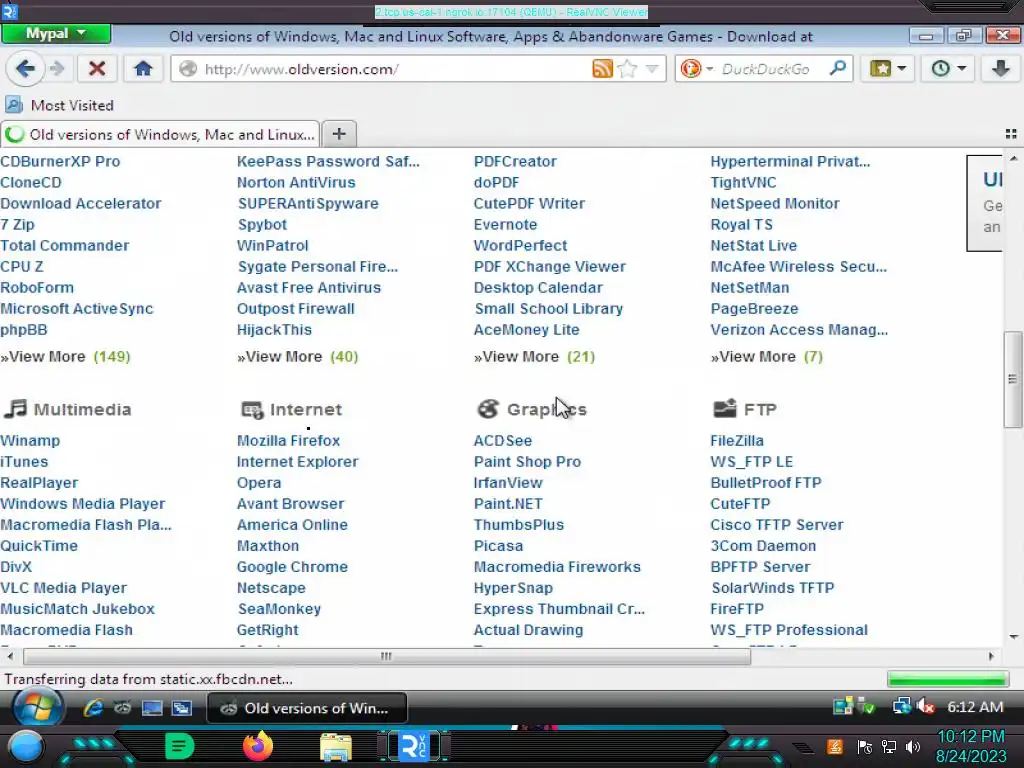Image resolution: width=1024 pixels, height=768 pixels.
Task: Open the Winamp link
Action: (x=30, y=441)
